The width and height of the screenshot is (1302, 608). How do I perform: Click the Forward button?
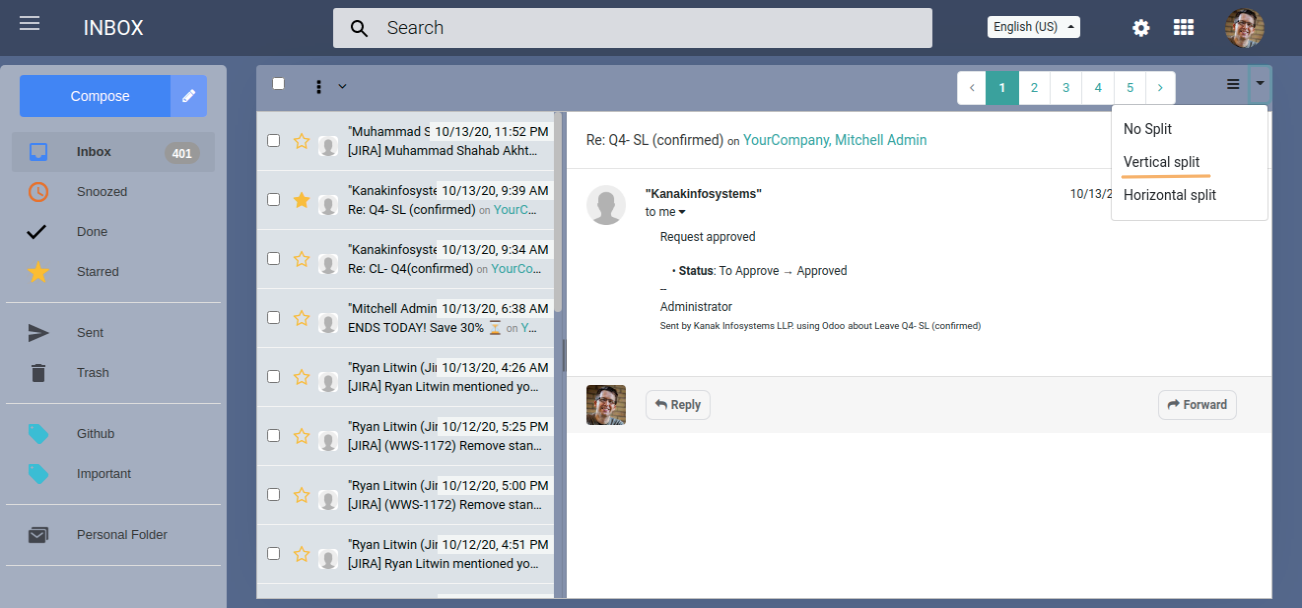click(1197, 405)
